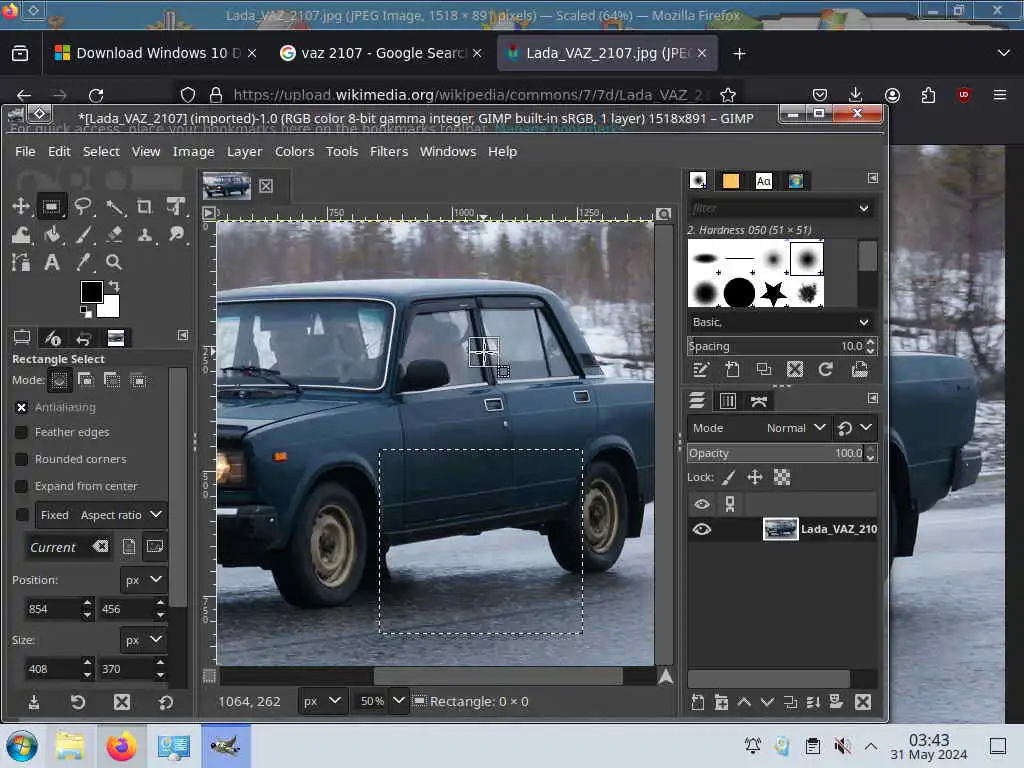Select the Move tool in toolbox

pos(20,207)
